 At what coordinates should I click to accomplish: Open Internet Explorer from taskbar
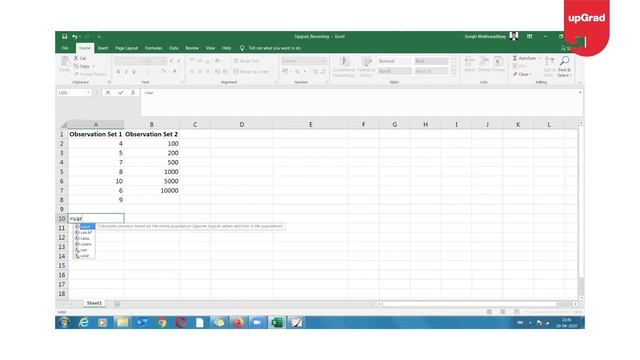(84, 322)
